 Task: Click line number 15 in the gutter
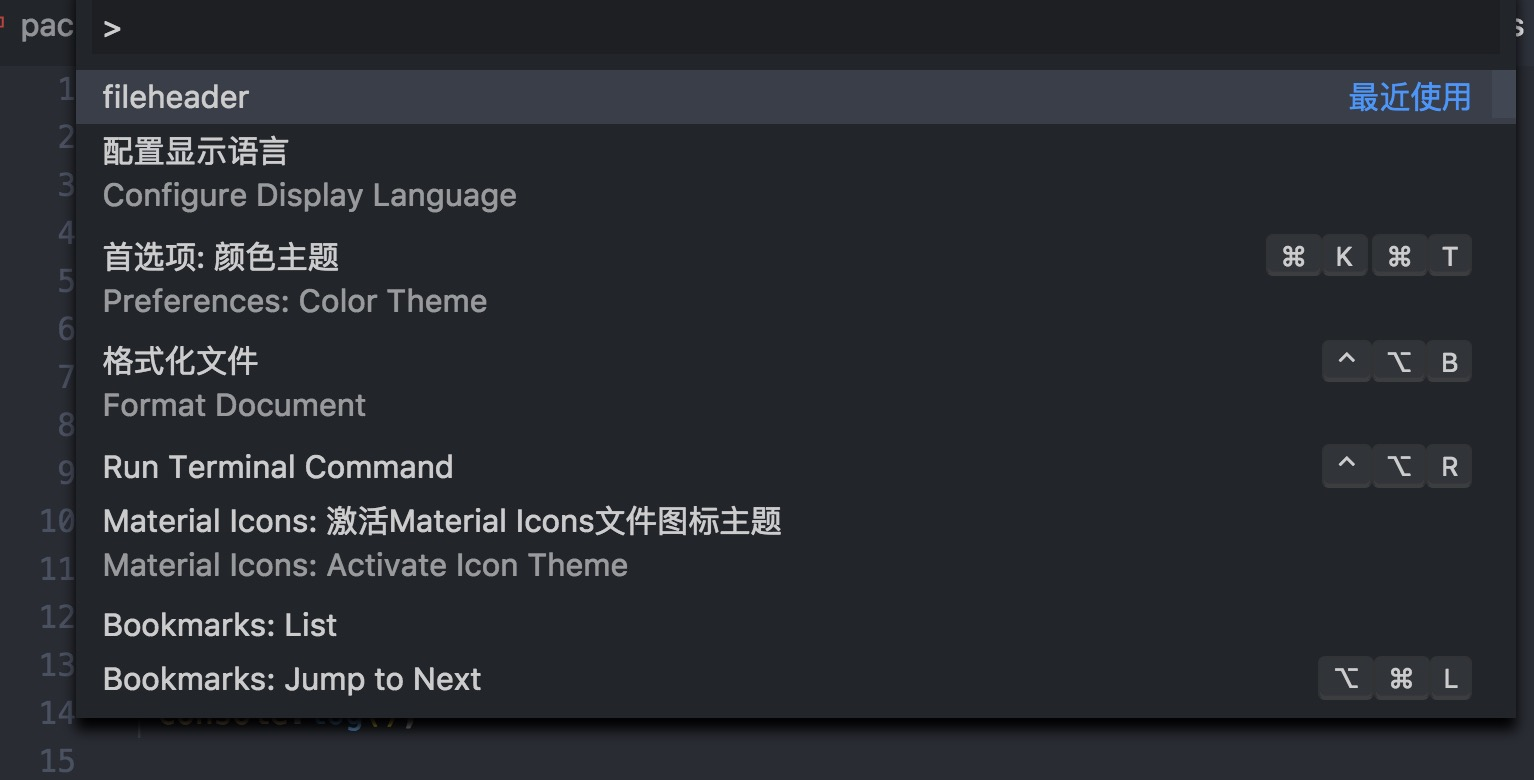pyautogui.click(x=57, y=761)
